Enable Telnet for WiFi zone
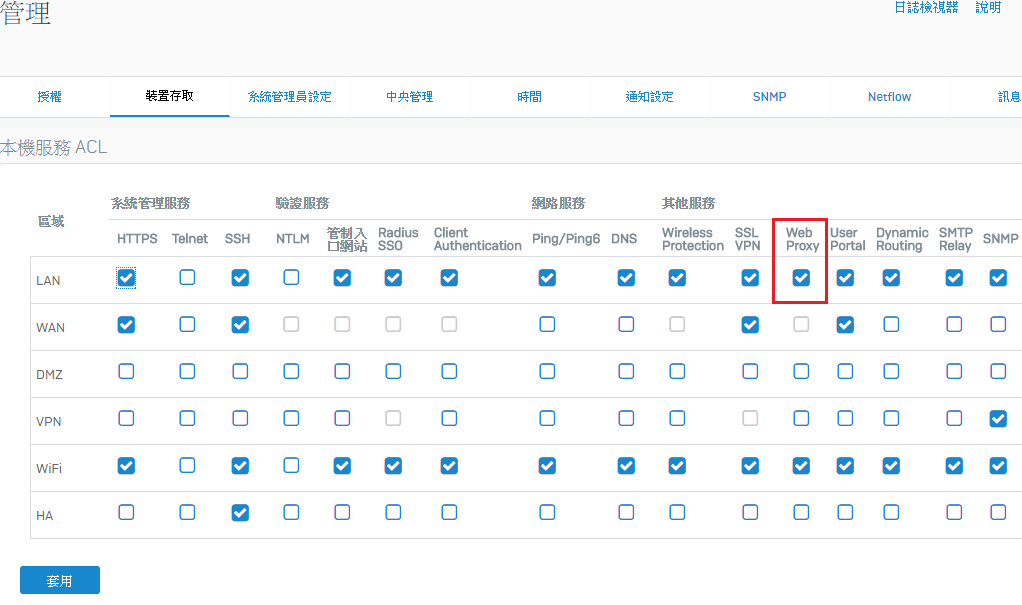Image resolution: width=1022 pixels, height=605 pixels. tap(187, 465)
